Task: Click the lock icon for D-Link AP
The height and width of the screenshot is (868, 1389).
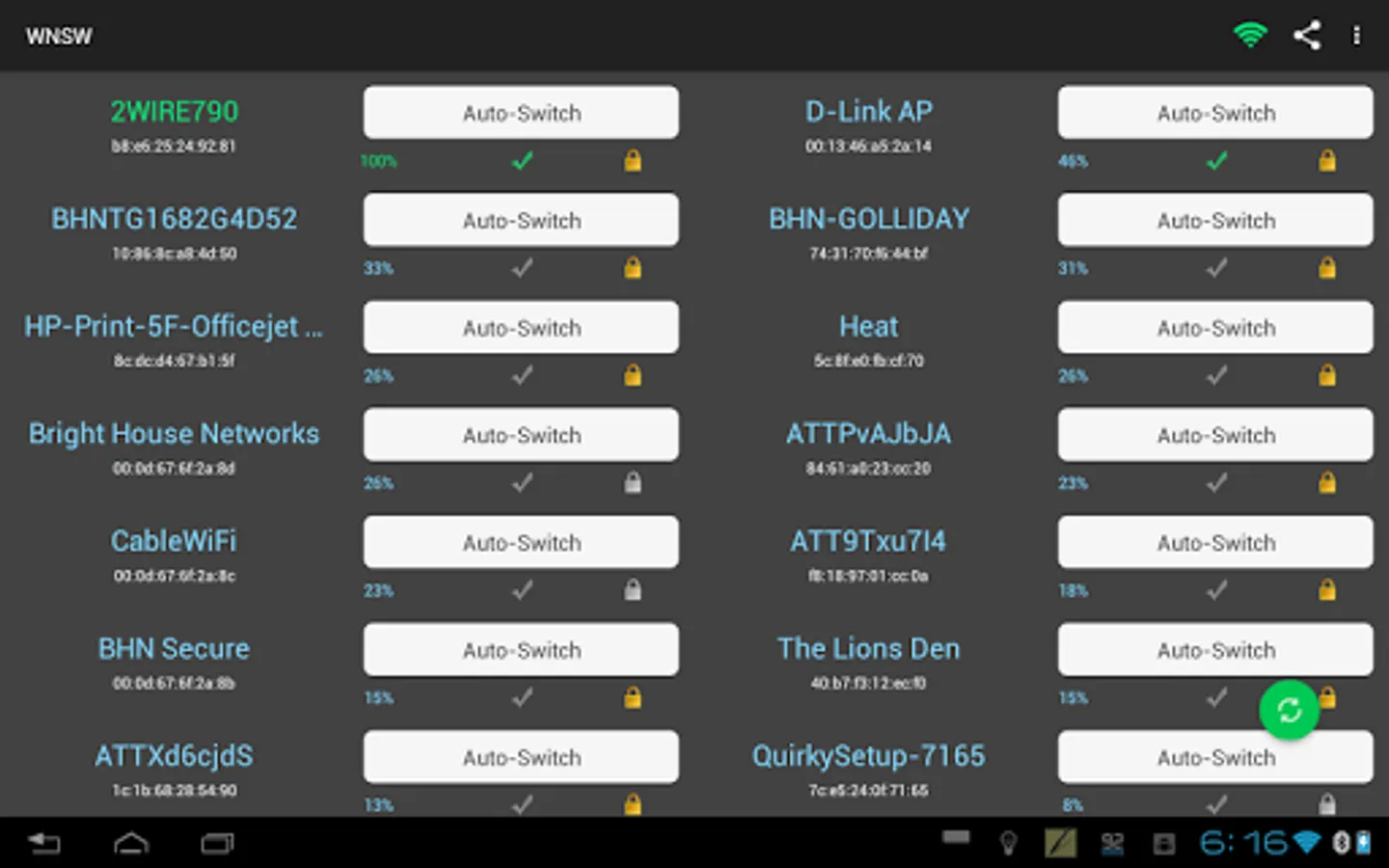Action: click(x=1327, y=161)
